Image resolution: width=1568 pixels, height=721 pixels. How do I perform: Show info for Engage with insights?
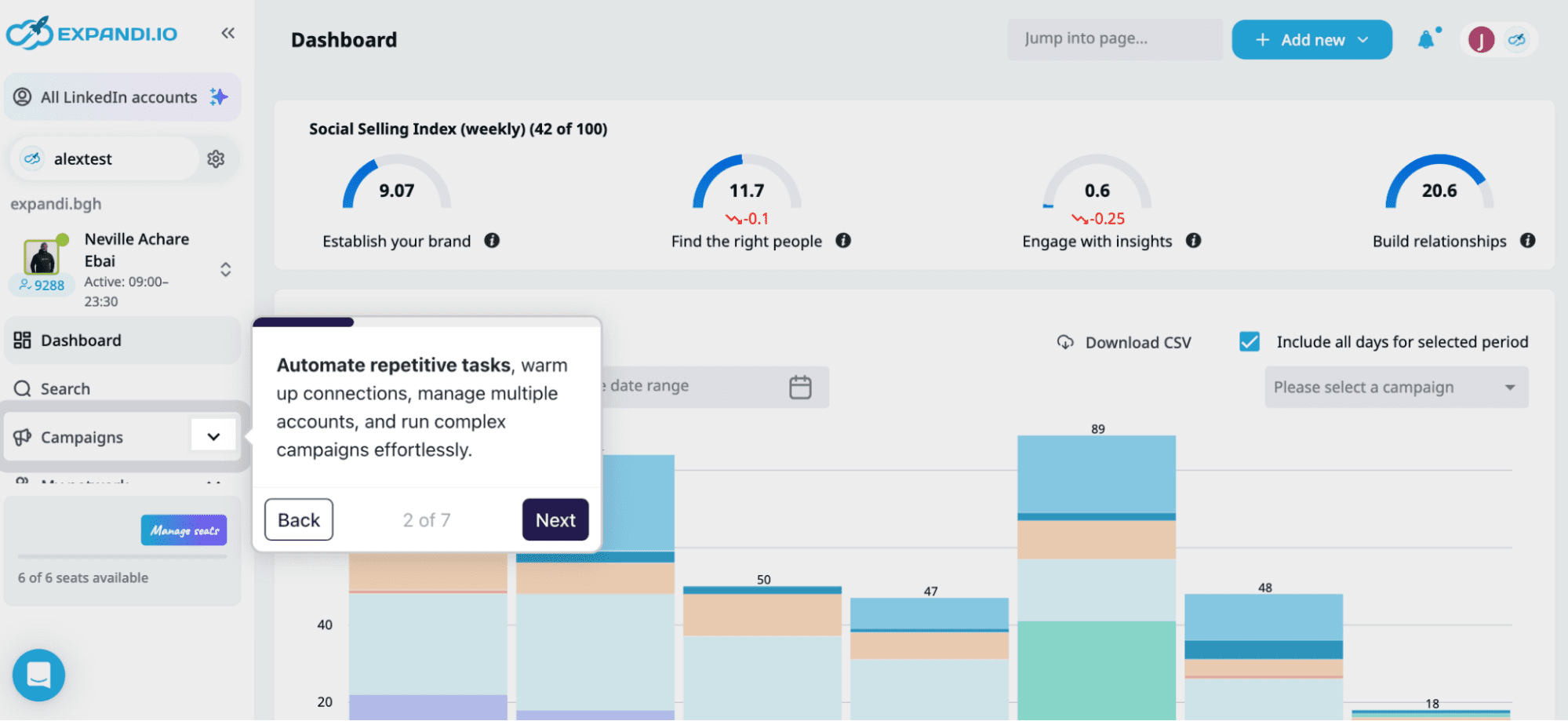(1193, 241)
